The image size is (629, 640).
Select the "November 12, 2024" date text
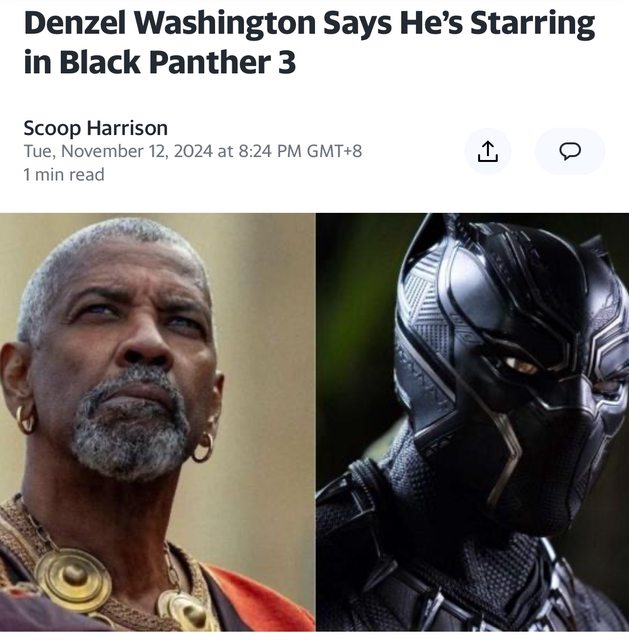(137, 151)
